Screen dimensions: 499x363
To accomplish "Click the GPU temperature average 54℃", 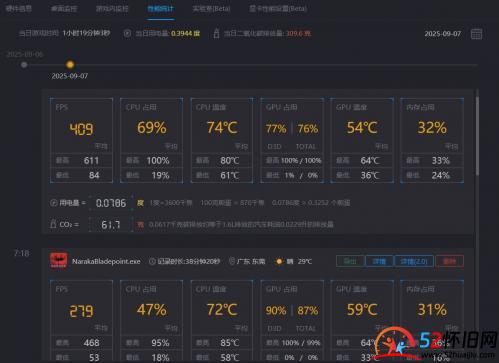I will coord(362,128).
